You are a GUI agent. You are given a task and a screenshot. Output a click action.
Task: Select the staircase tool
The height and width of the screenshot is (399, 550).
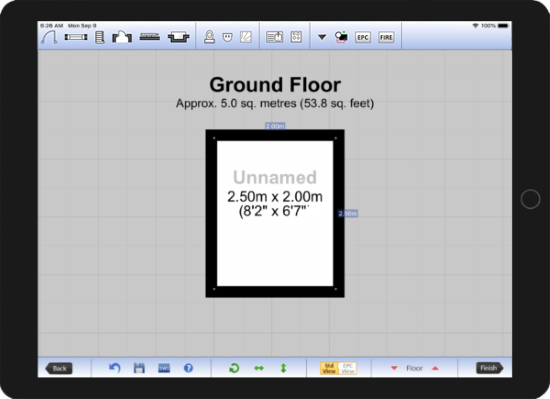(x=100, y=37)
